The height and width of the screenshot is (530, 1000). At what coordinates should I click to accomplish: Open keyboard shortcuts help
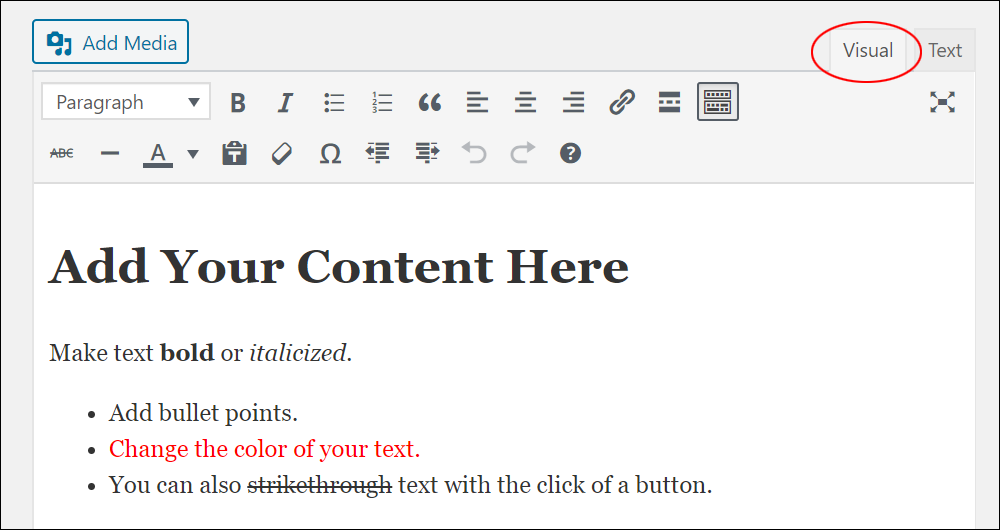coord(570,153)
